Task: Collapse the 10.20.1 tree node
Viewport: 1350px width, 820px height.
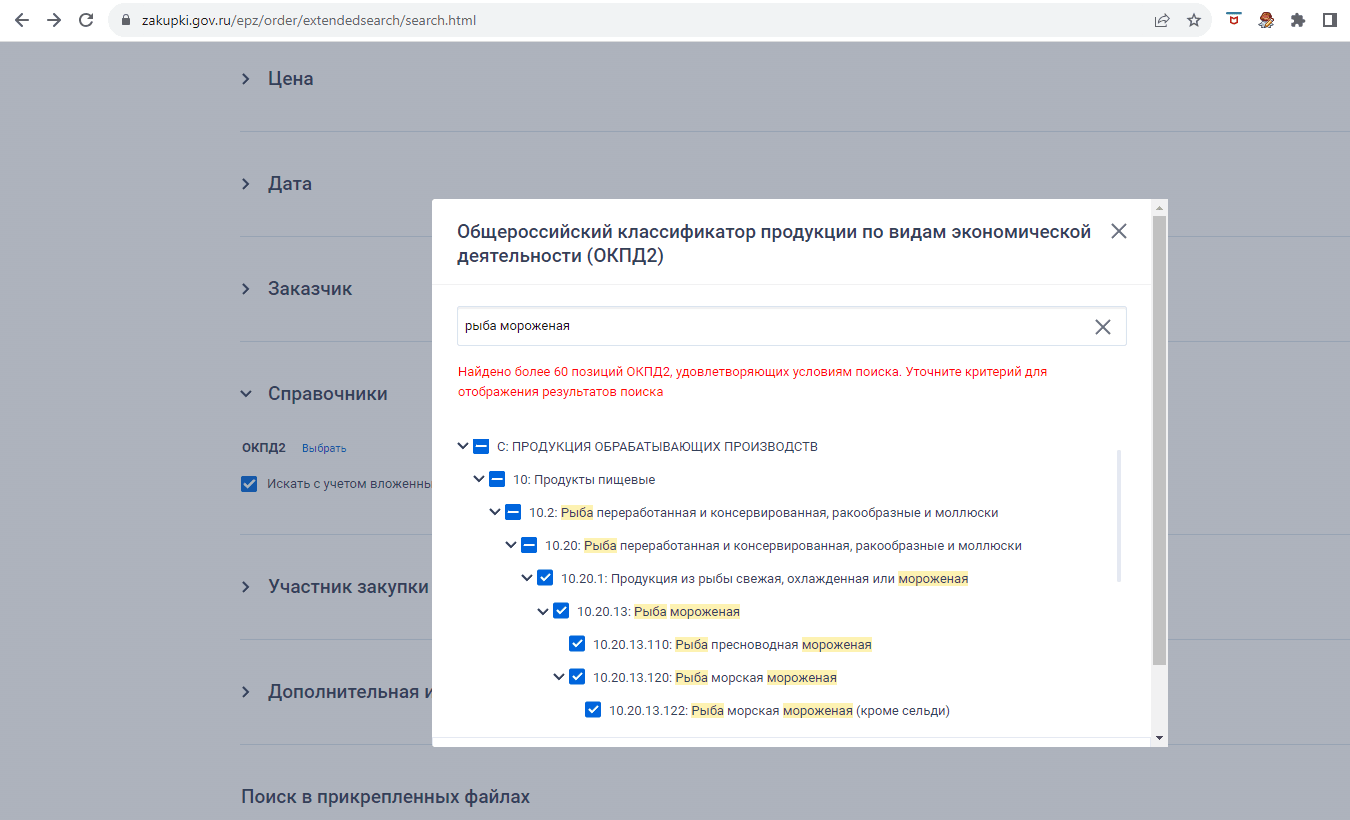Action: [527, 578]
